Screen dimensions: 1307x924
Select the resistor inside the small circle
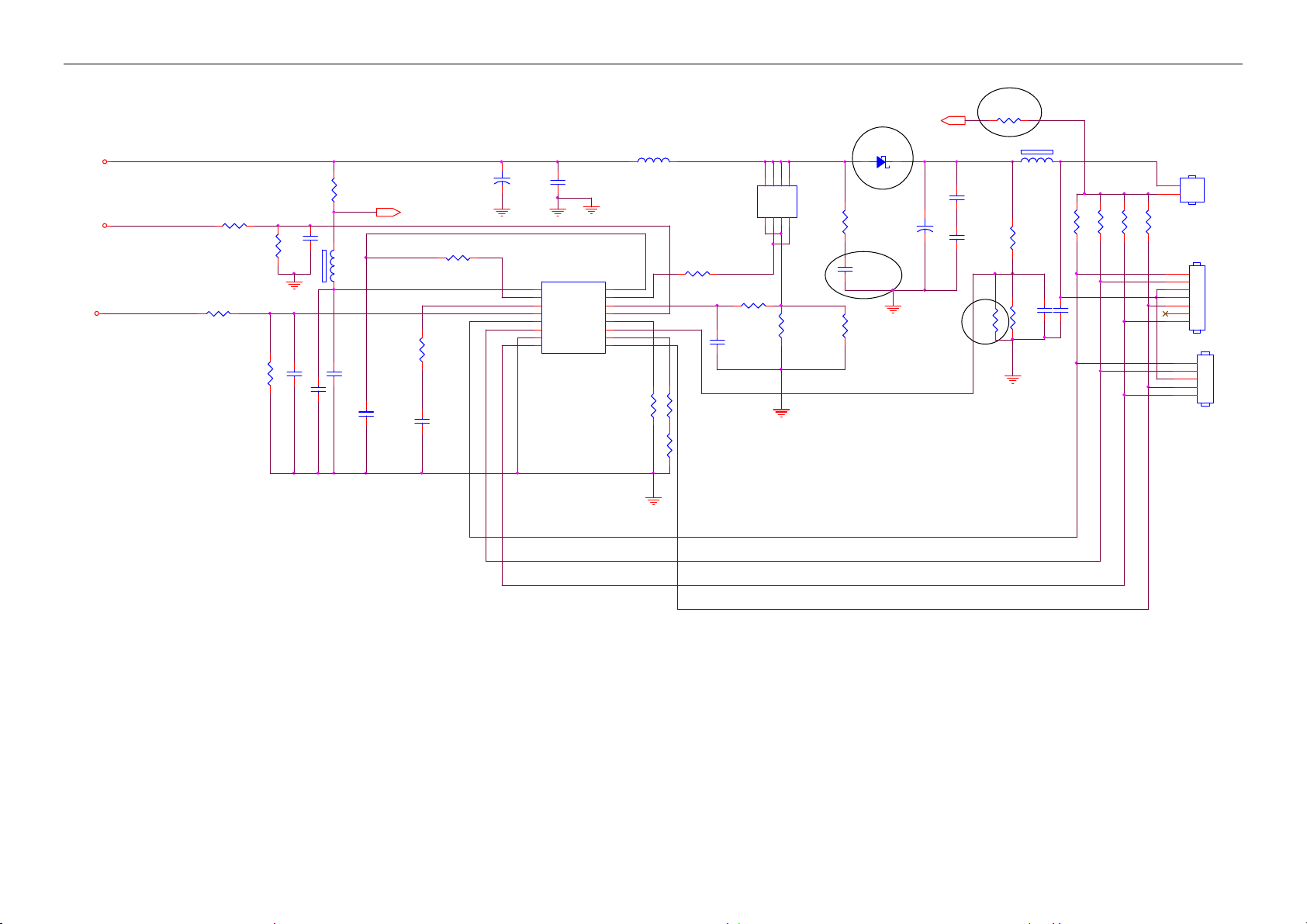(994, 319)
